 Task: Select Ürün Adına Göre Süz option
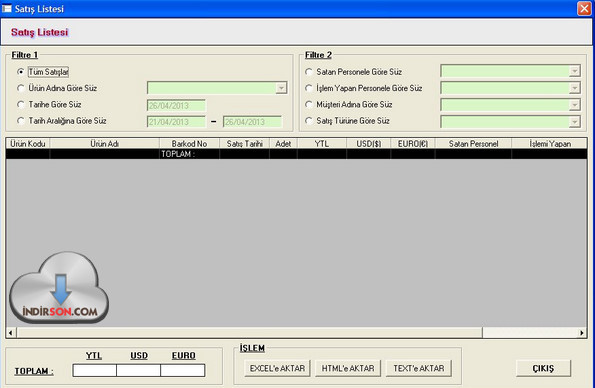click(x=21, y=88)
